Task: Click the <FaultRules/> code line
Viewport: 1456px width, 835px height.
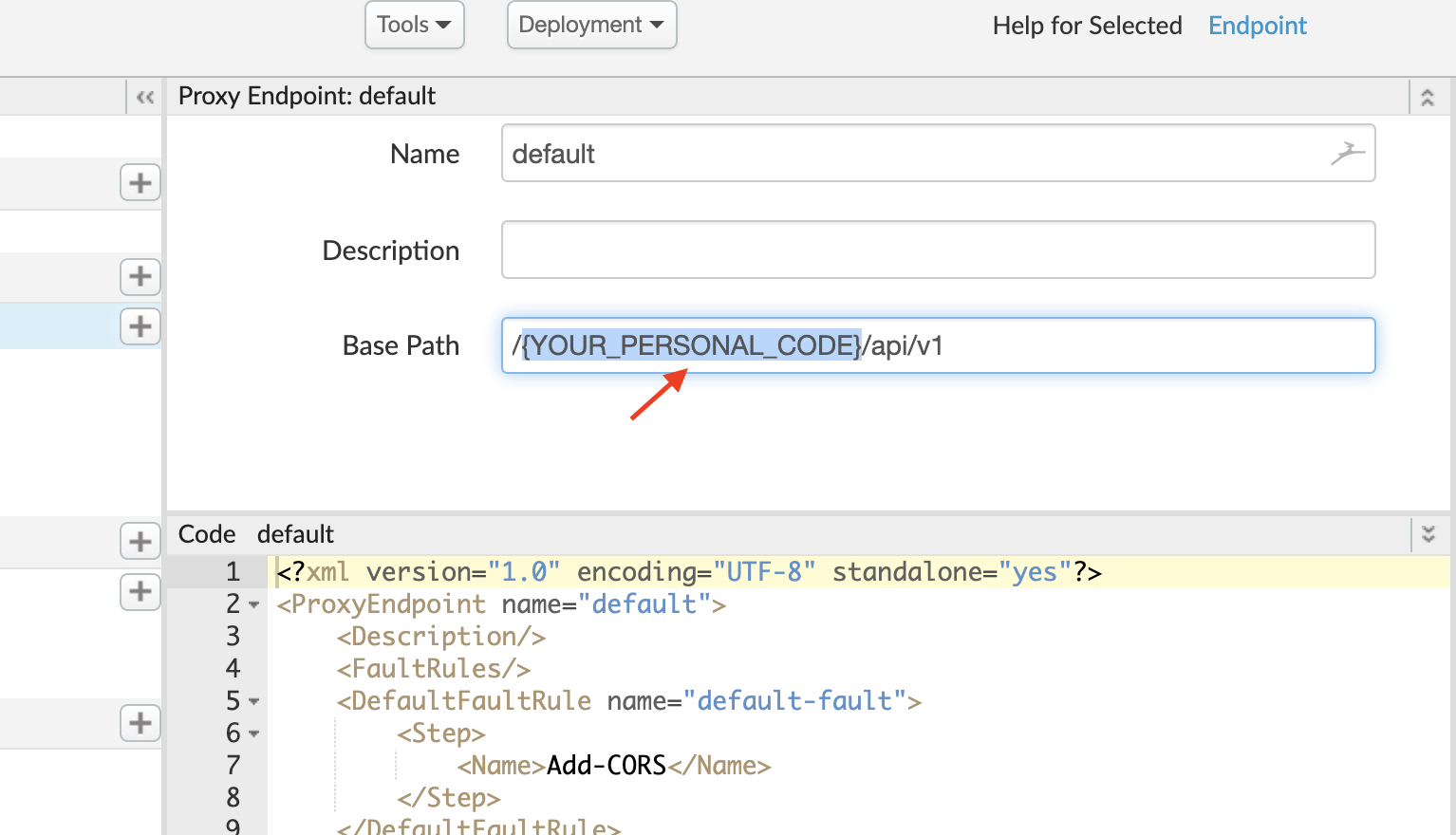Action: pos(434,669)
